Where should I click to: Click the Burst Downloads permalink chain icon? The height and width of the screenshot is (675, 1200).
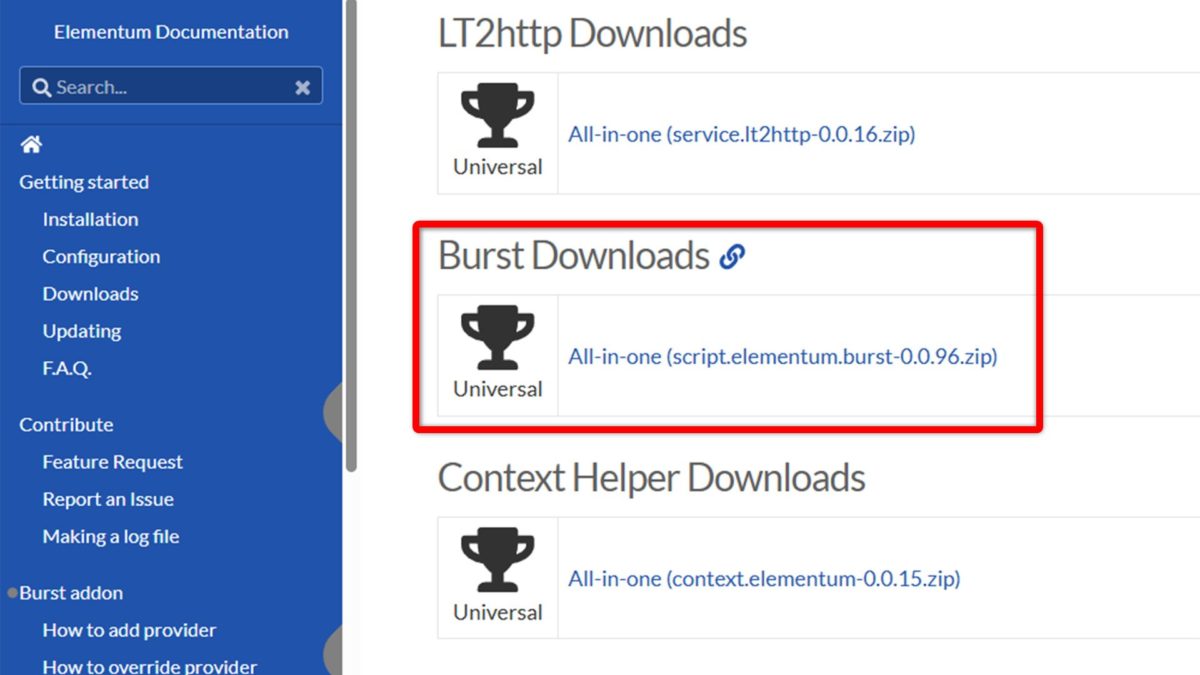[x=733, y=256]
